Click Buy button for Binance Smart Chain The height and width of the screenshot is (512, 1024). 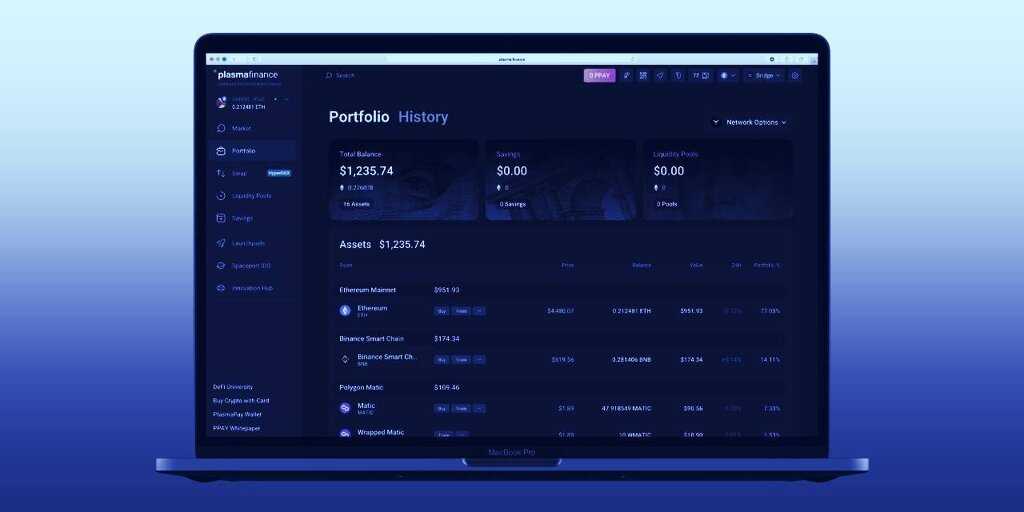tap(441, 360)
